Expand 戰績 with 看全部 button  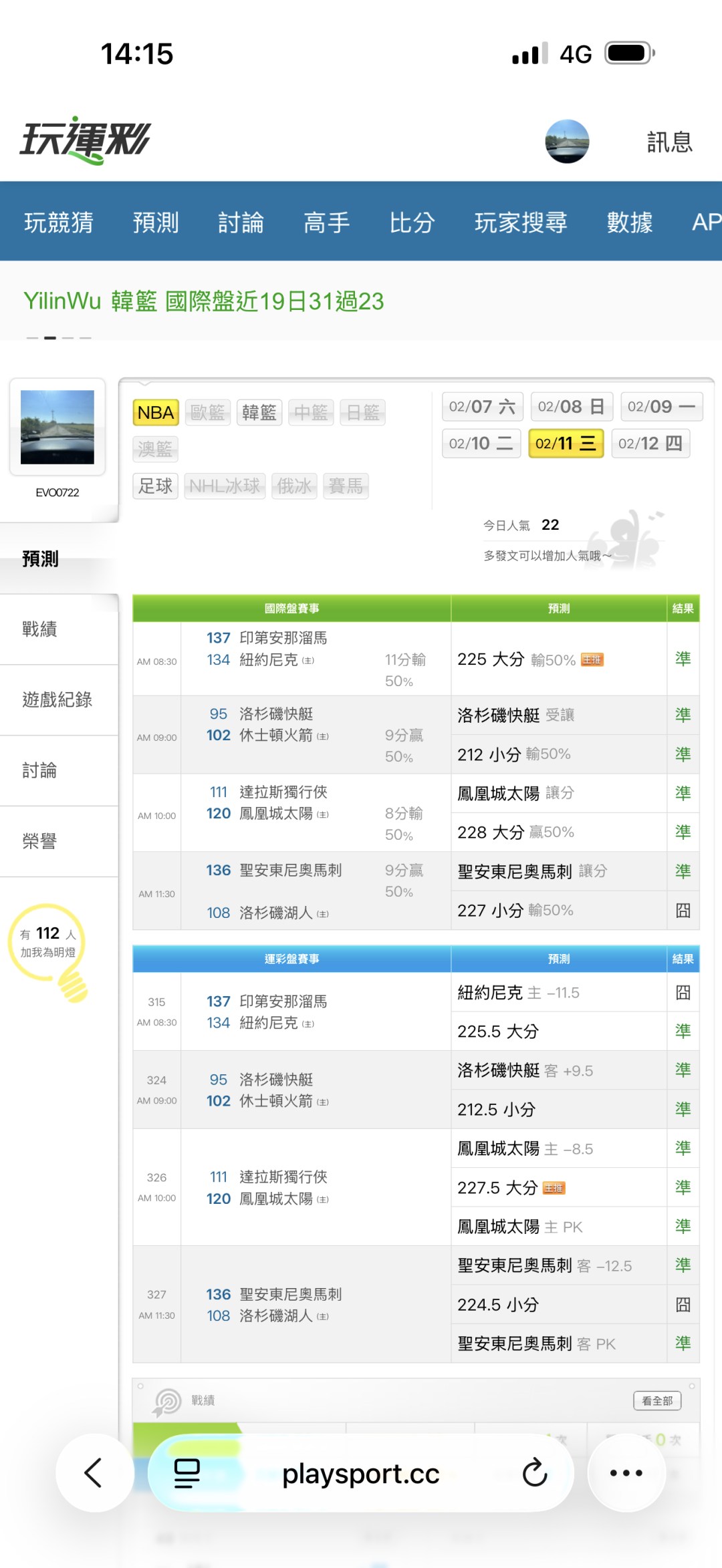[657, 1400]
